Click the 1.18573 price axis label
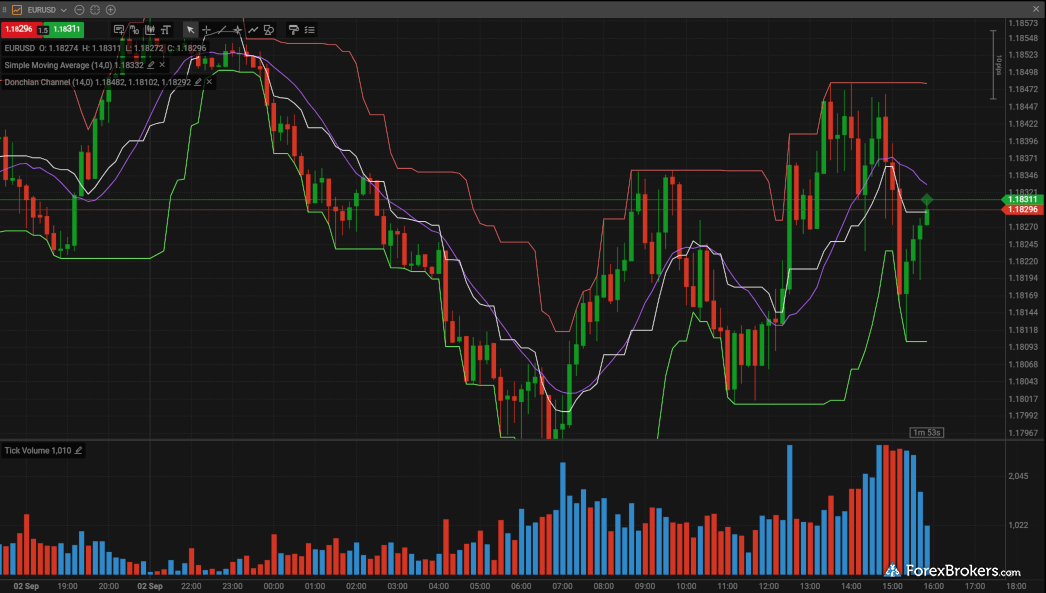The height and width of the screenshot is (593, 1046). tap(1023, 23)
